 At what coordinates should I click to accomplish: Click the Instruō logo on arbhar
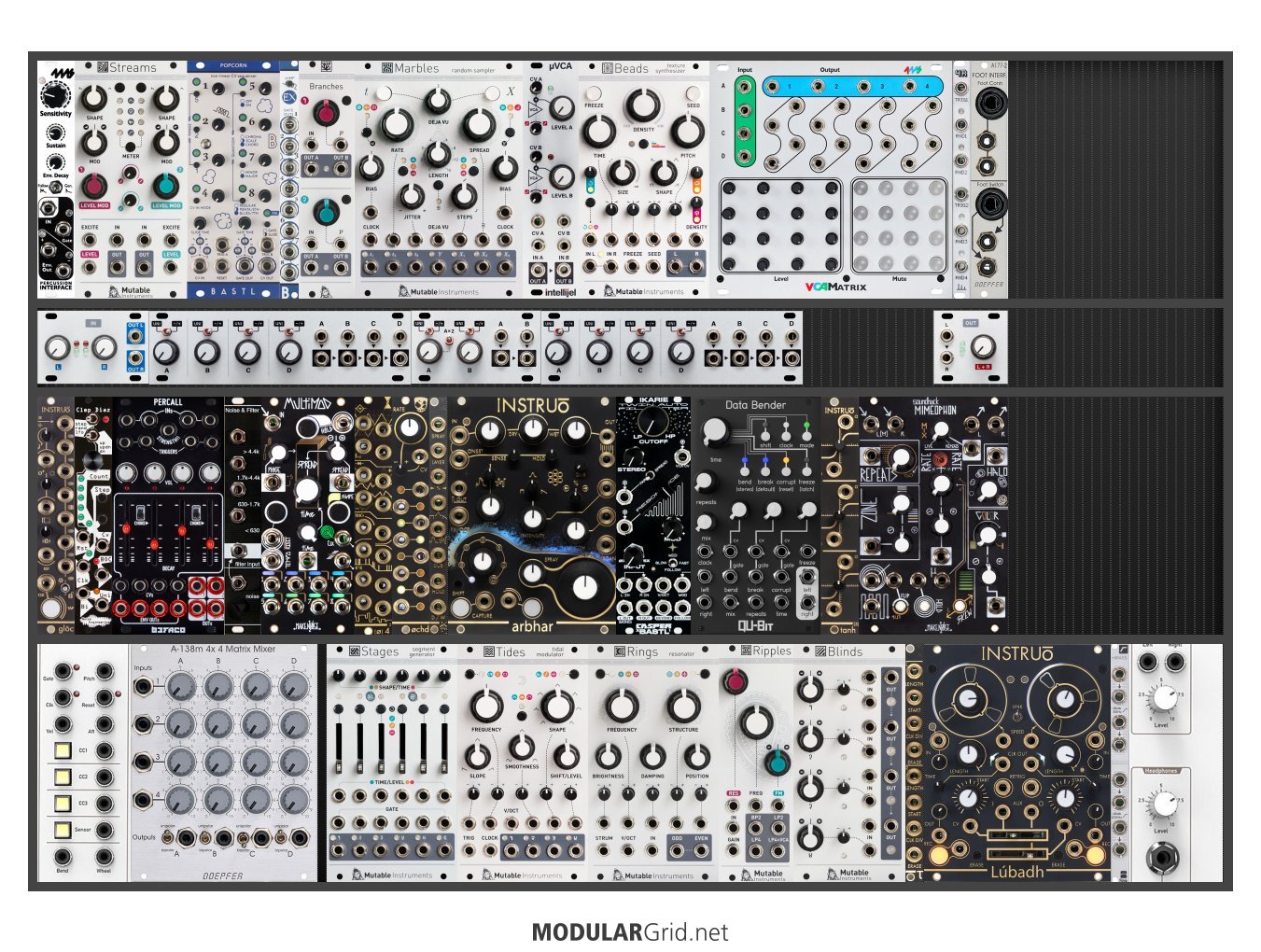pos(532,406)
